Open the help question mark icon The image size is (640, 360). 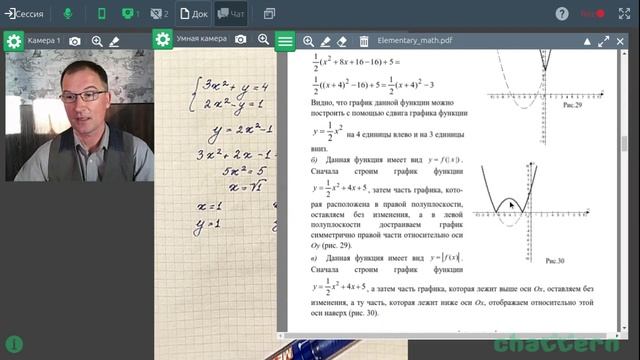[562, 14]
